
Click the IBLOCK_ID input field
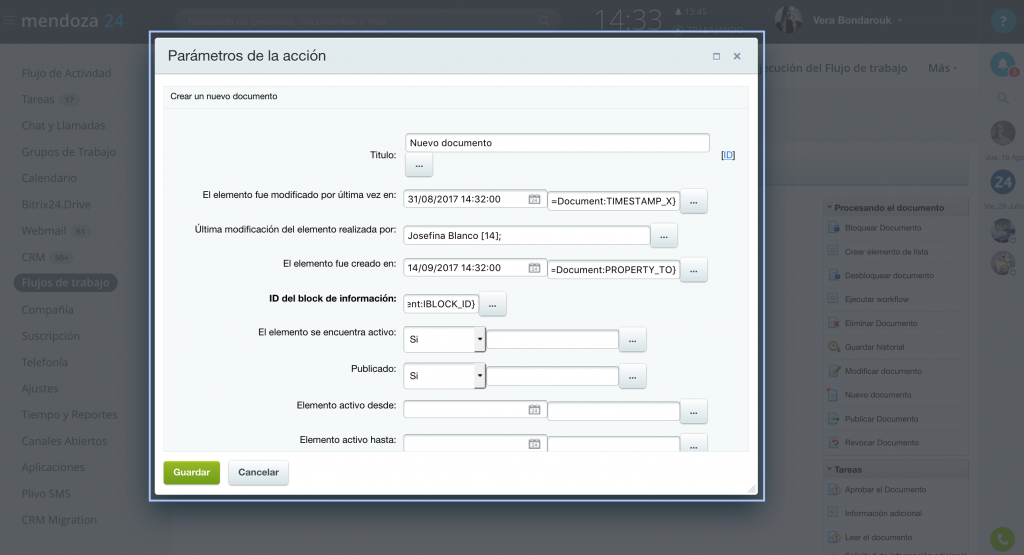coord(441,304)
